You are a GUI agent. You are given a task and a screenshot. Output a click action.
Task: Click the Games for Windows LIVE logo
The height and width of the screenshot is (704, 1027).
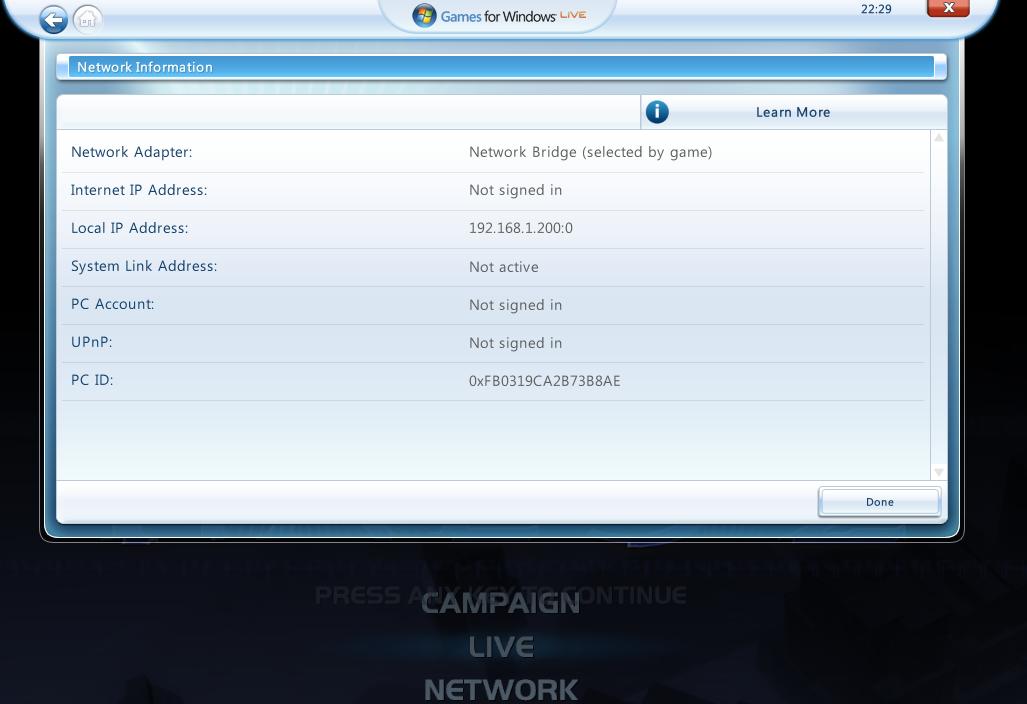point(499,16)
